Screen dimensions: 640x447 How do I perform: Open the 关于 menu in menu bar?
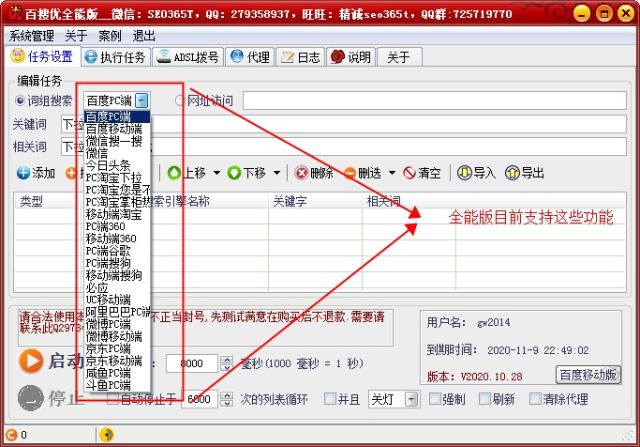(x=76, y=36)
